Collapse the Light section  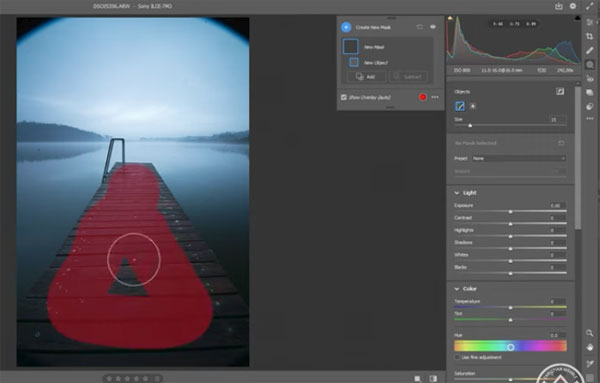(457, 193)
